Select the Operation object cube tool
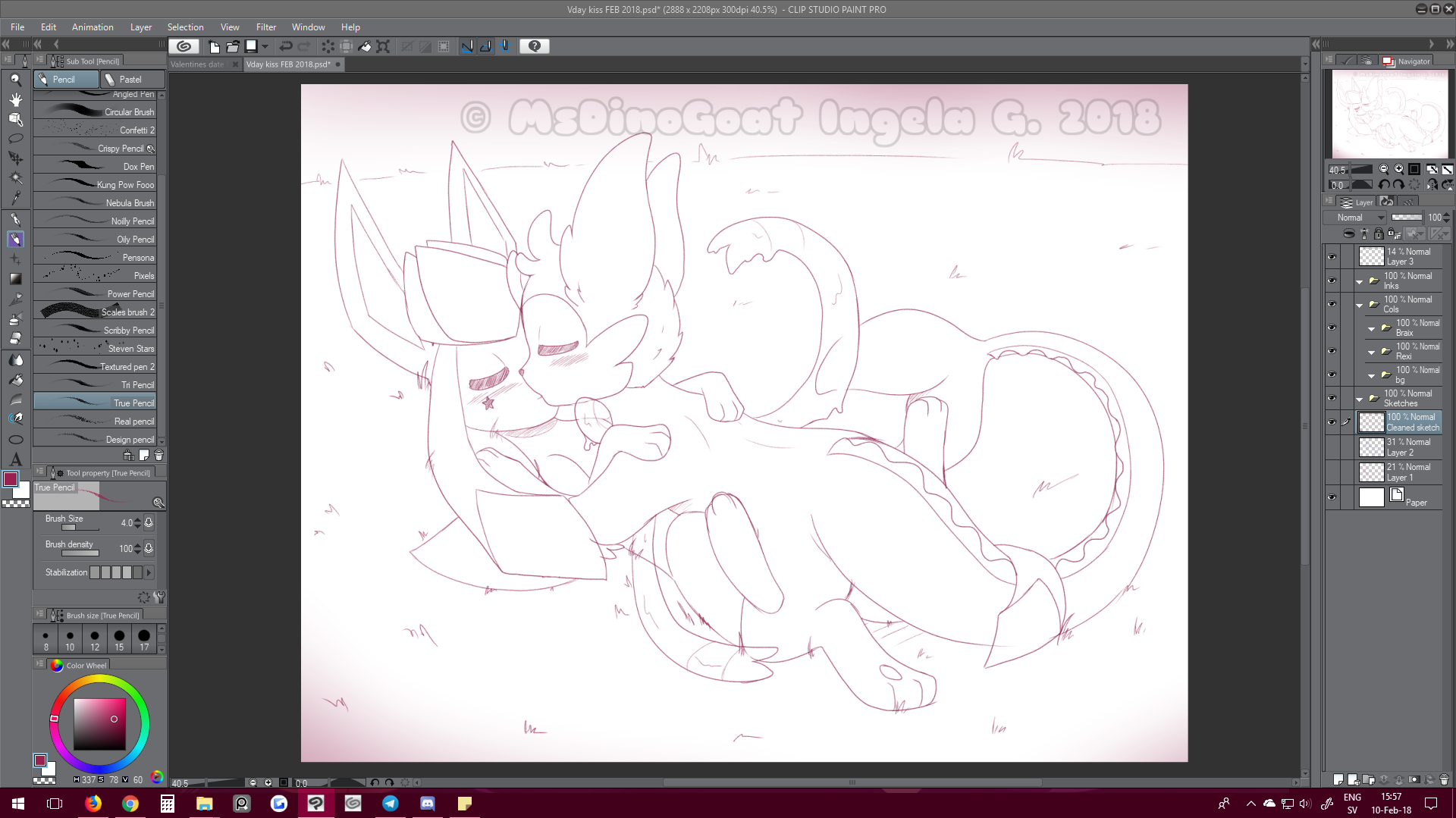 (x=15, y=119)
